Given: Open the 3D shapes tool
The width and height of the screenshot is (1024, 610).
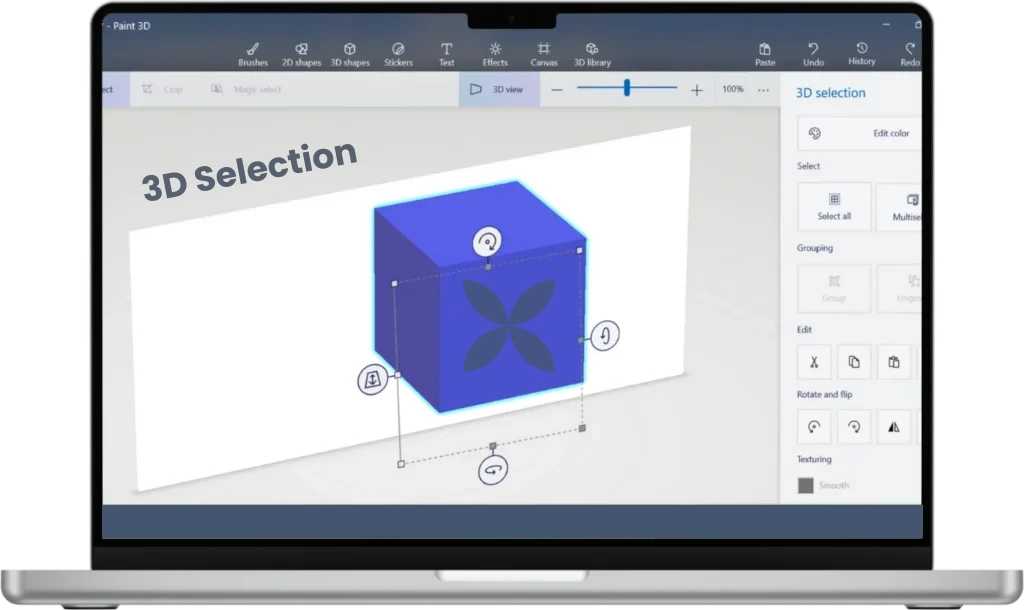Looking at the screenshot, I should (349, 53).
